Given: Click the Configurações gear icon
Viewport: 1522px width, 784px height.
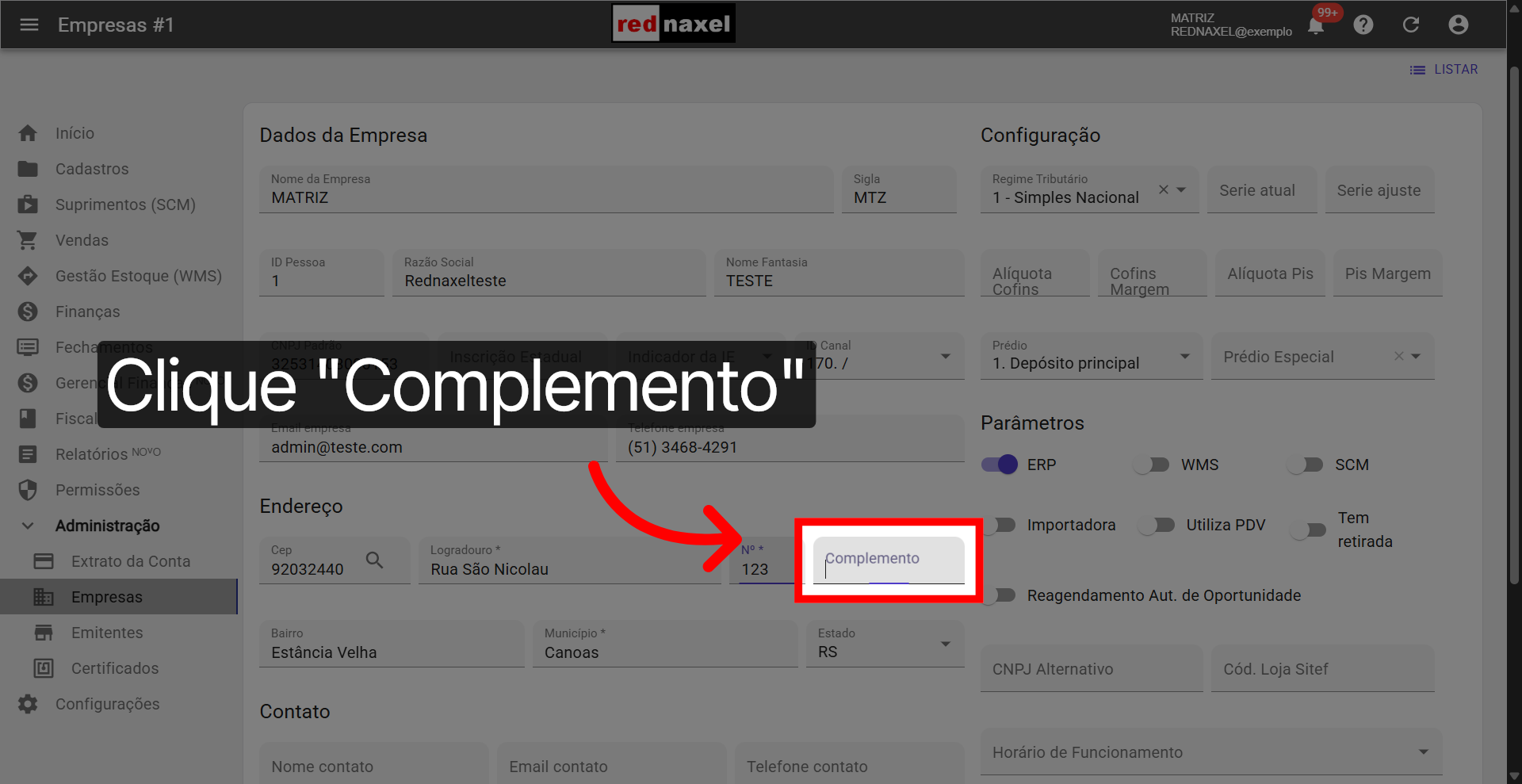Looking at the screenshot, I should coord(28,704).
